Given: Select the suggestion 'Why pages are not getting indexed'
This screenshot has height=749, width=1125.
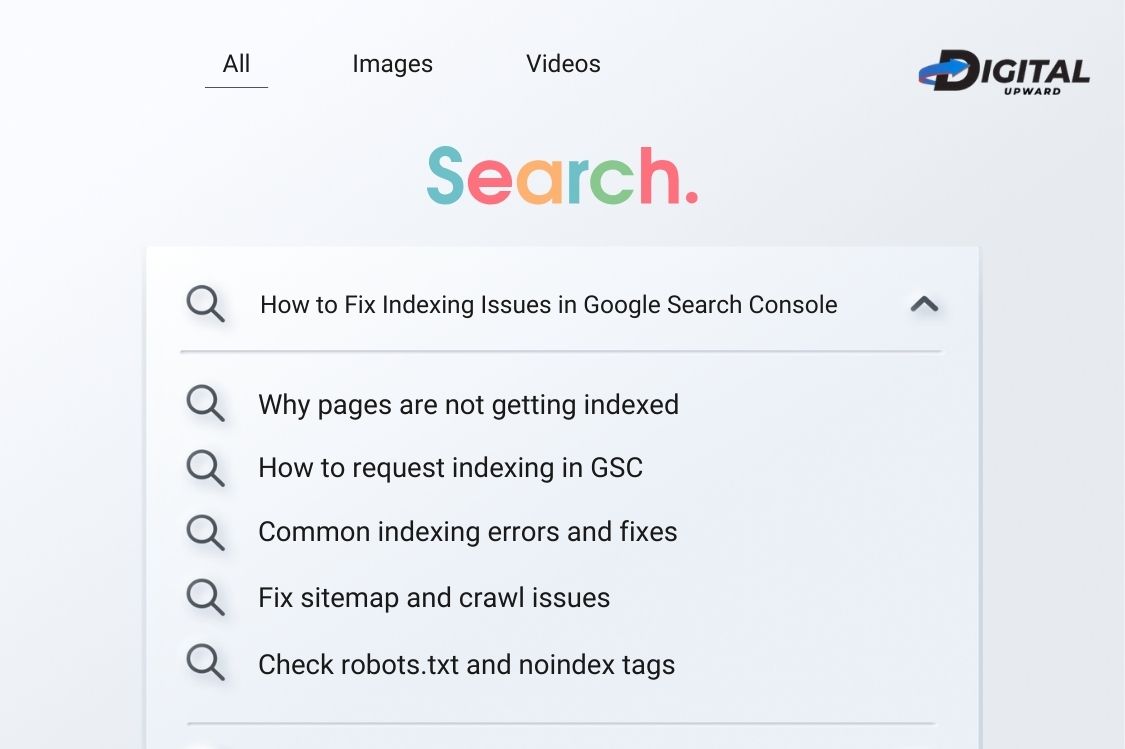Looking at the screenshot, I should (468, 404).
